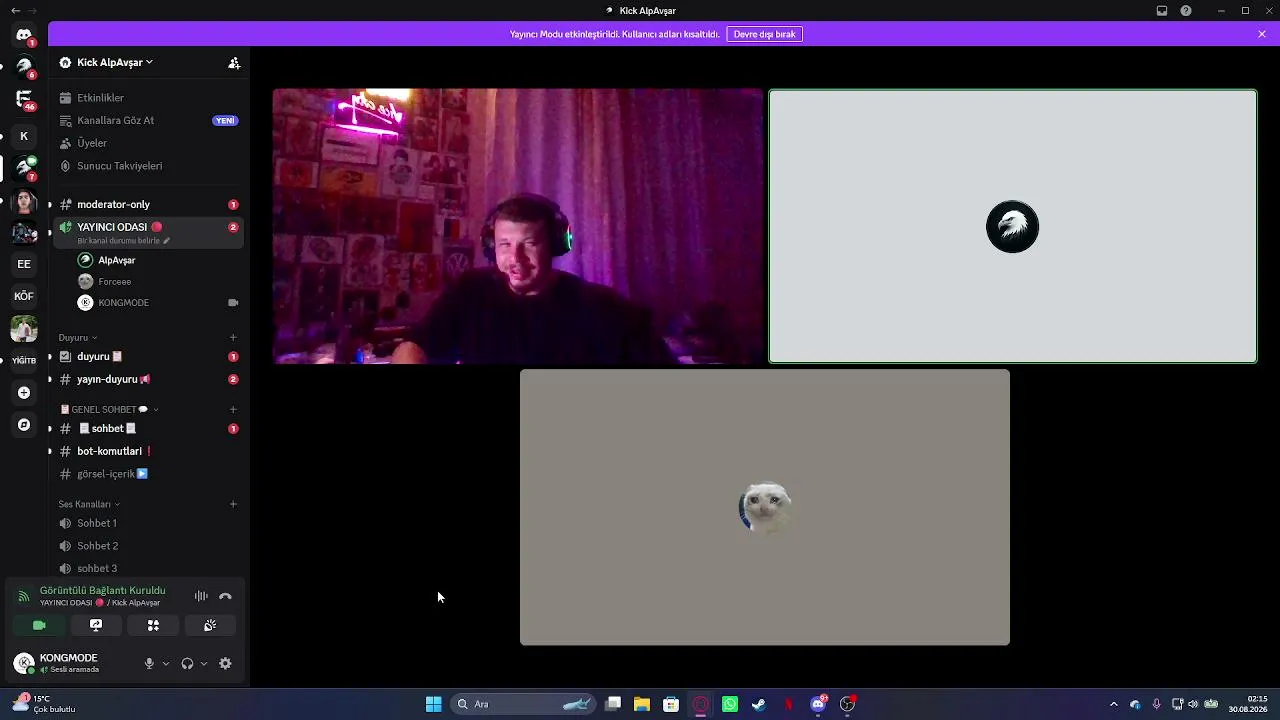Collapse the Duyuru category
The height and width of the screenshot is (720, 1280).
click(78, 338)
